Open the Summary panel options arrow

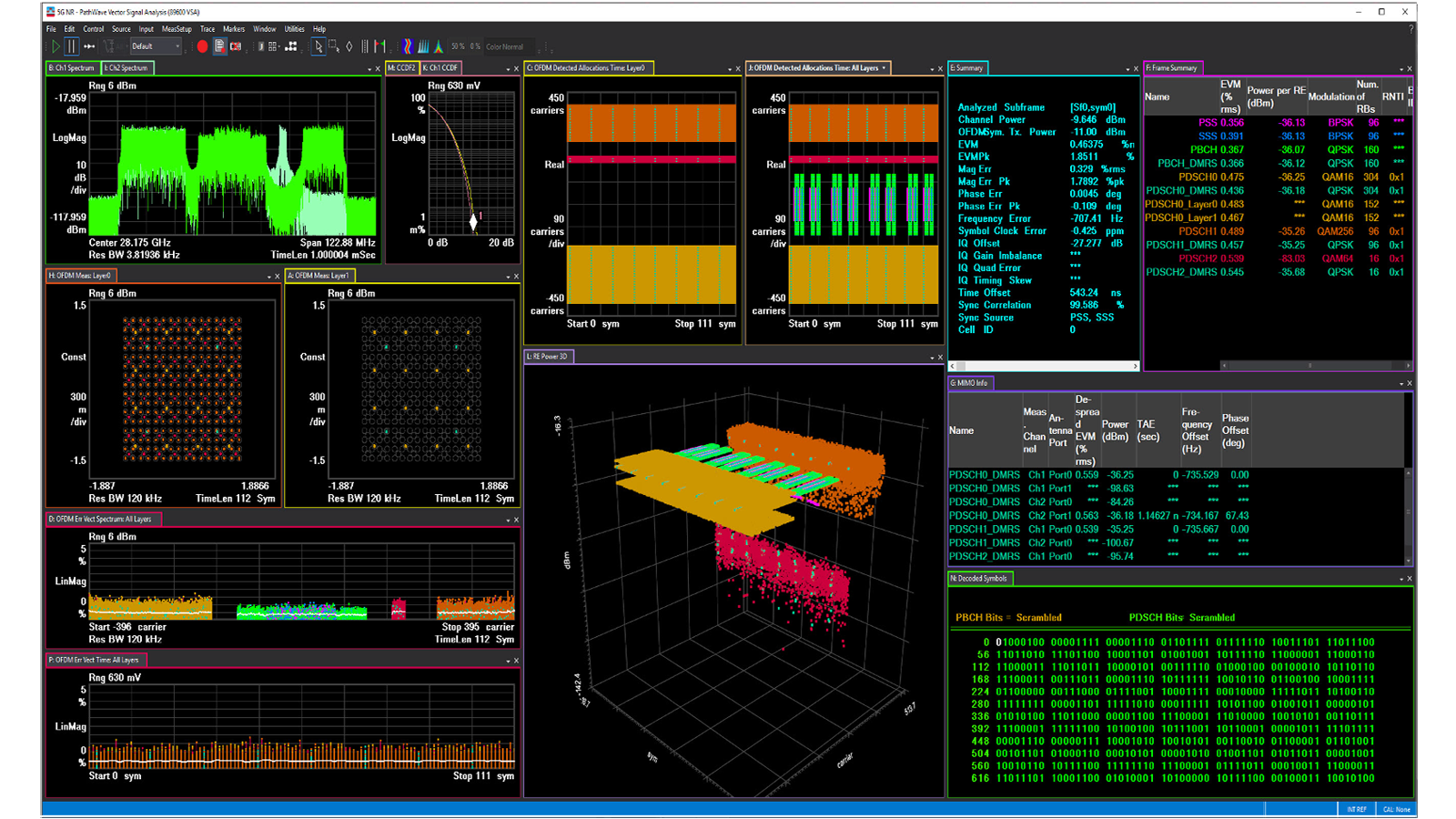click(1127, 69)
